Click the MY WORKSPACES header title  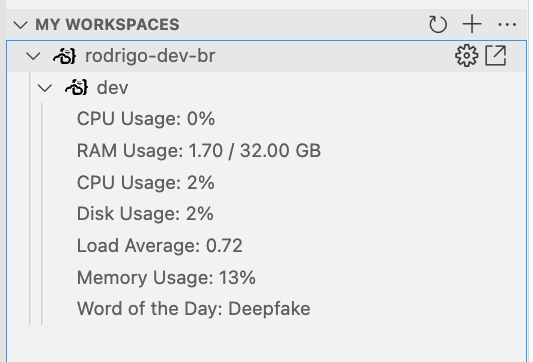(x=107, y=24)
